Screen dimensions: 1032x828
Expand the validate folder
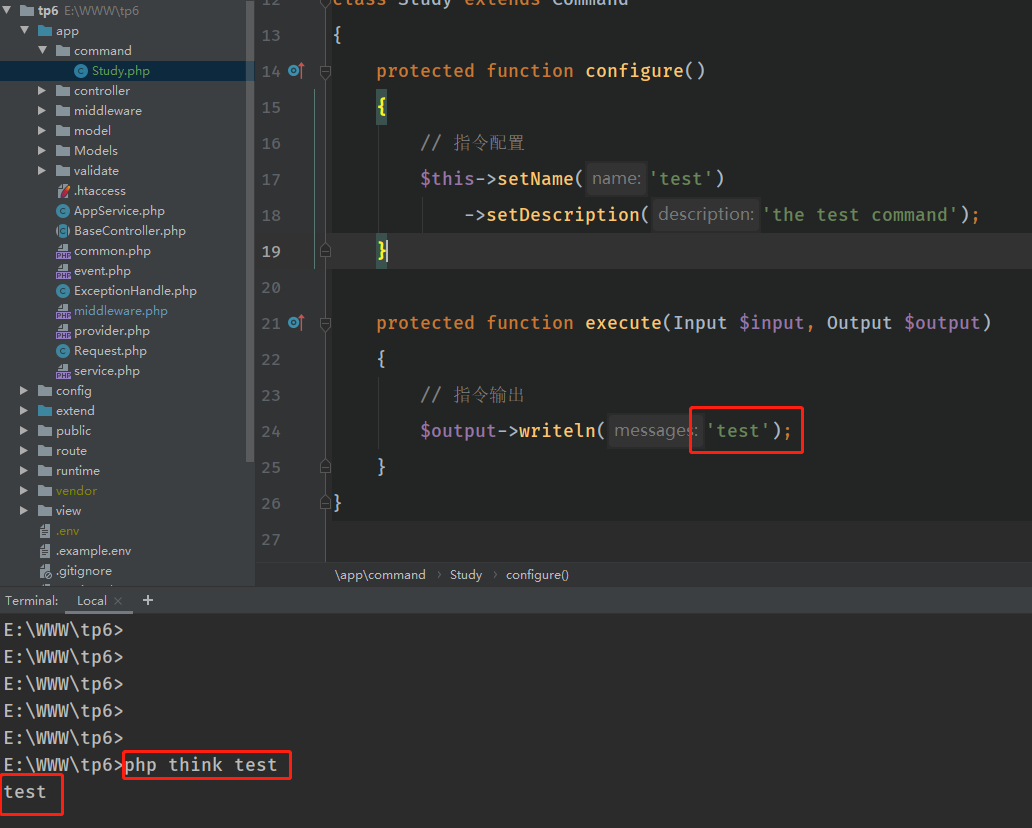pos(42,170)
